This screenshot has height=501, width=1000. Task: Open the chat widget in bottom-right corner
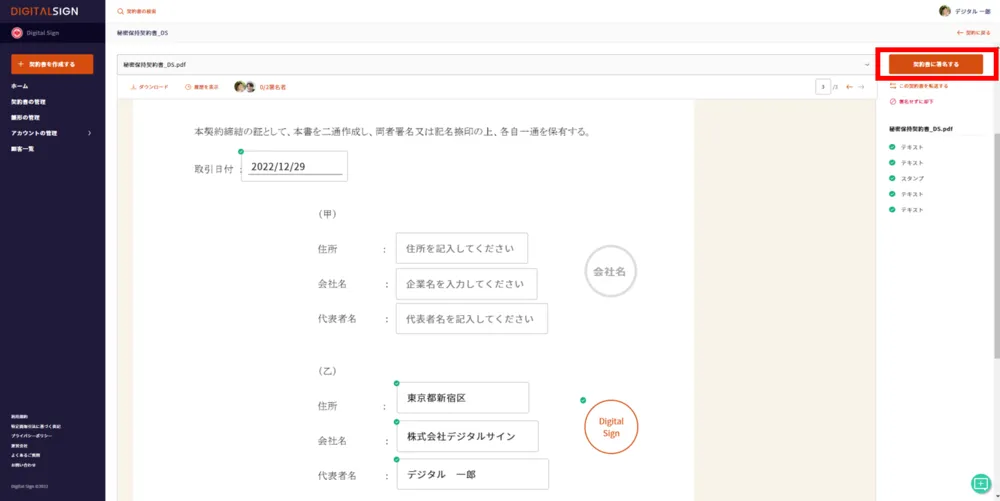[980, 483]
